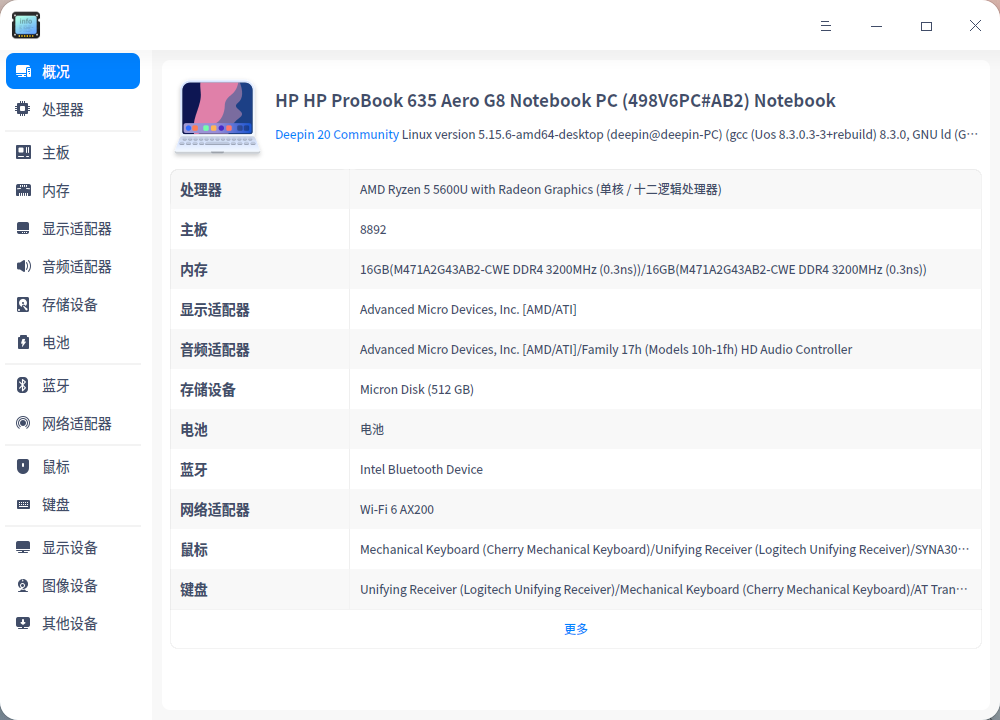Click the HP ProBook 635 Aero G8 title
Viewport: 1000px width, 720px height.
click(555, 101)
